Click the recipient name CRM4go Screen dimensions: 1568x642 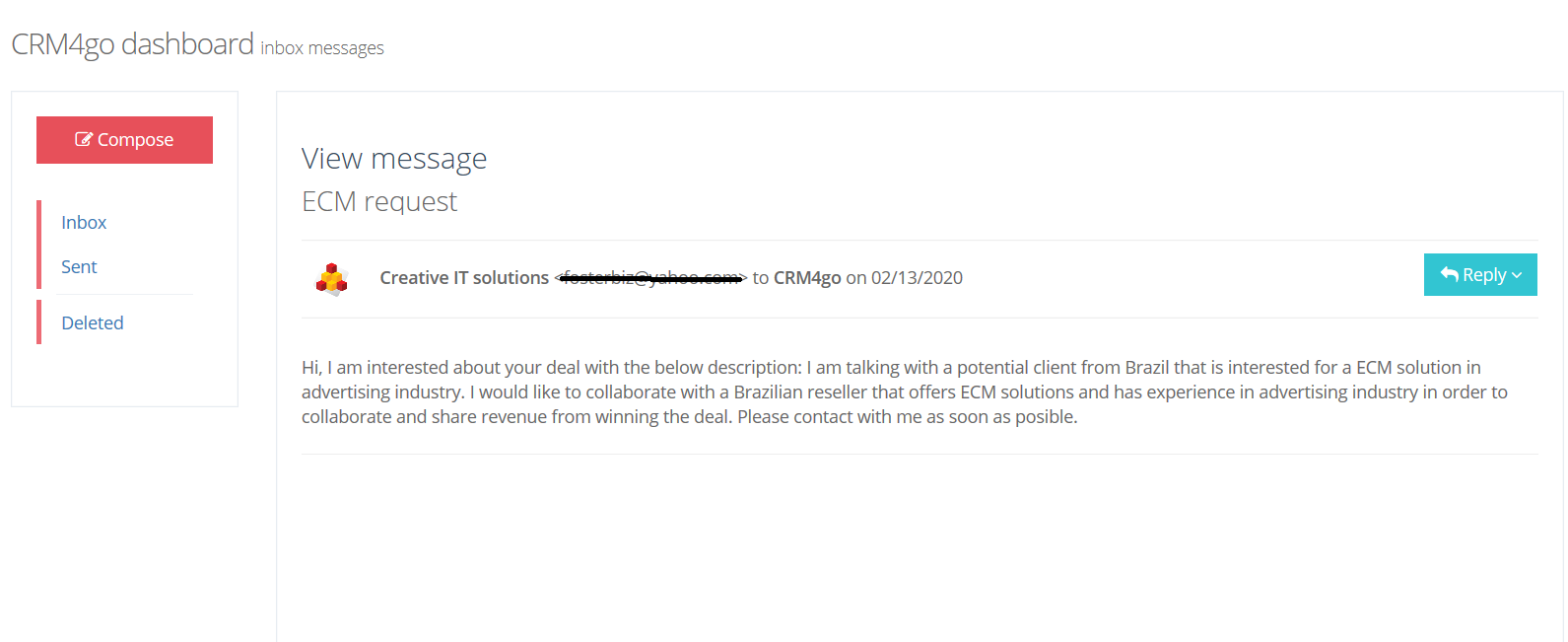pyautogui.click(x=807, y=278)
